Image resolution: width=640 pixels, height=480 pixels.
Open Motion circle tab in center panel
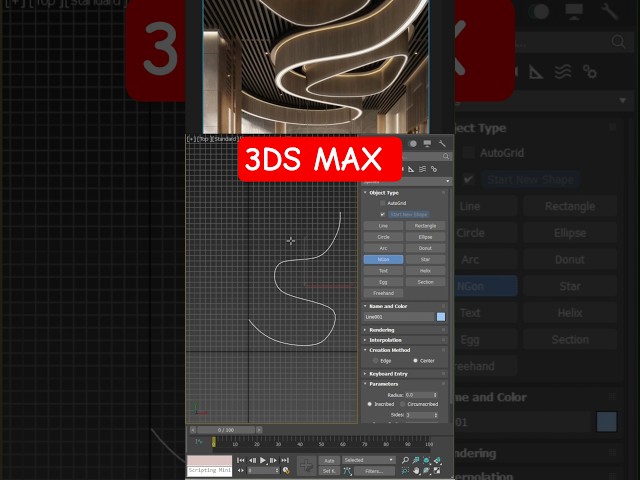[413, 143]
